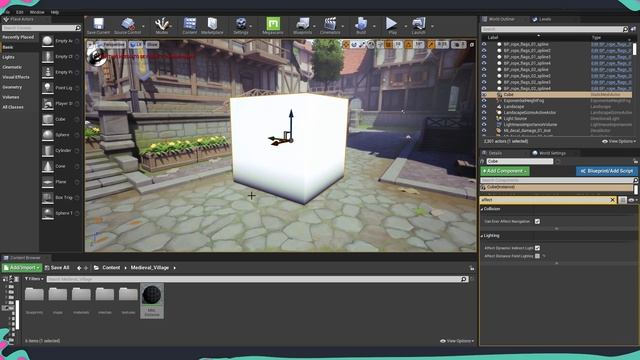Select Player Start in Place Actors list
Screen dimensions: 640x360
coord(60,104)
